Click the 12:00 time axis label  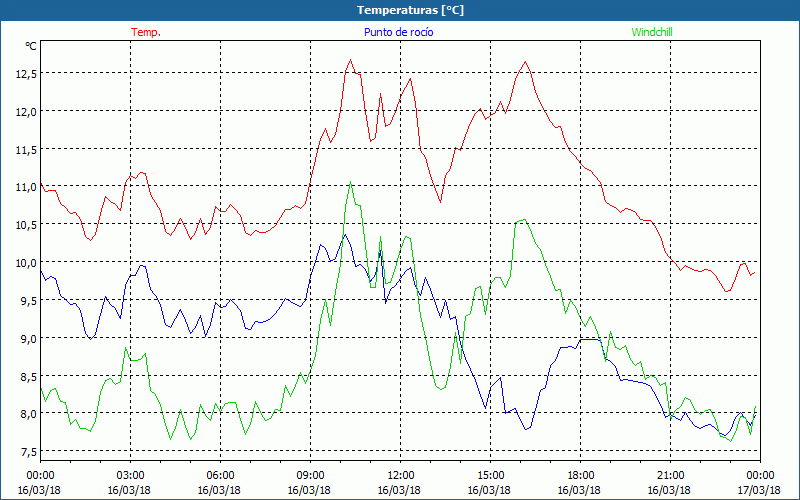point(400,476)
